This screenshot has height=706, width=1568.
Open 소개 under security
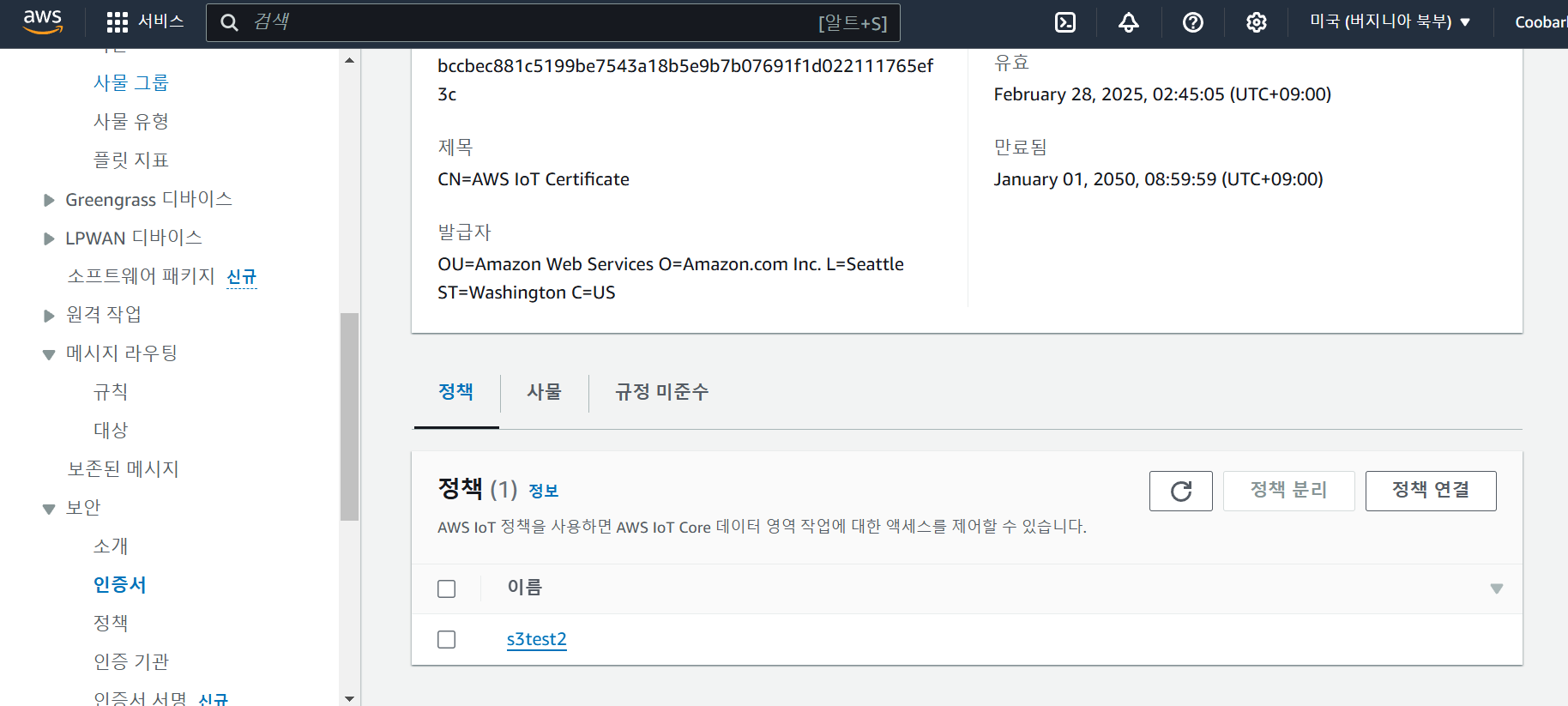coord(111,546)
